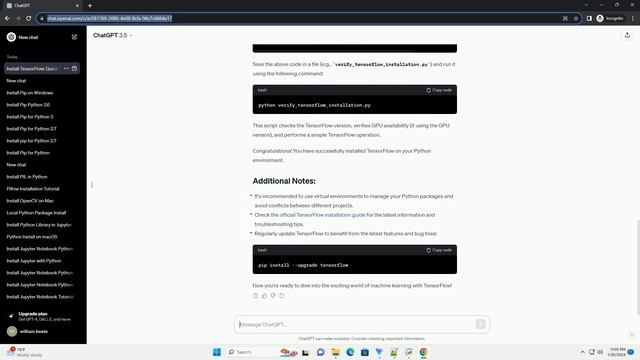
Task: Open Install Jupyter Notebook Tutorial chat
Action: click(40, 297)
